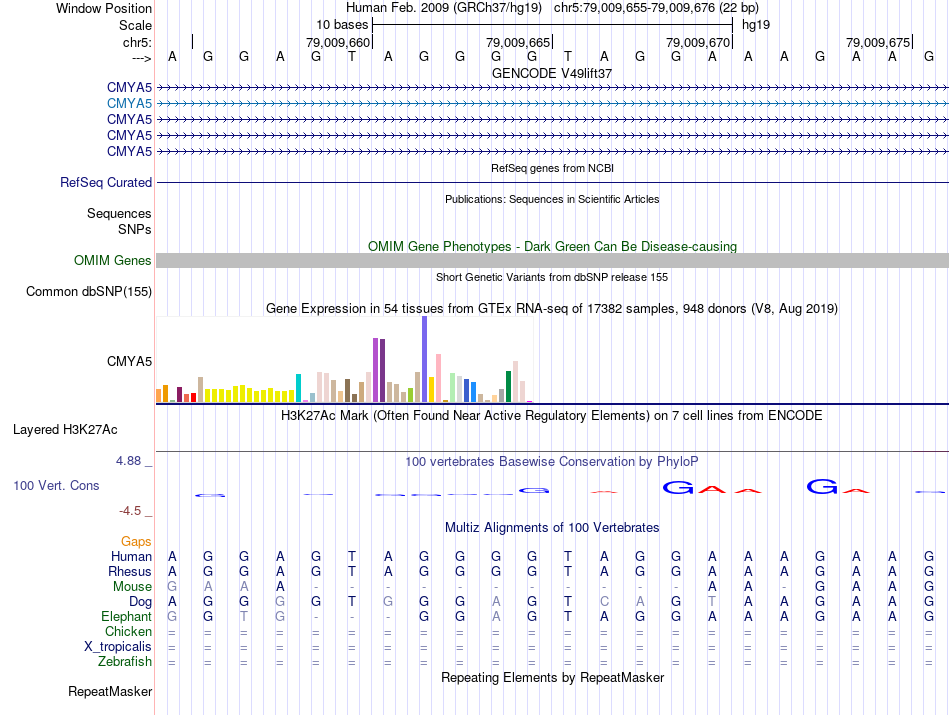Click the Multiz Alignments of 100 Vertebrates title
The width and height of the screenshot is (950, 715).
pos(552,527)
